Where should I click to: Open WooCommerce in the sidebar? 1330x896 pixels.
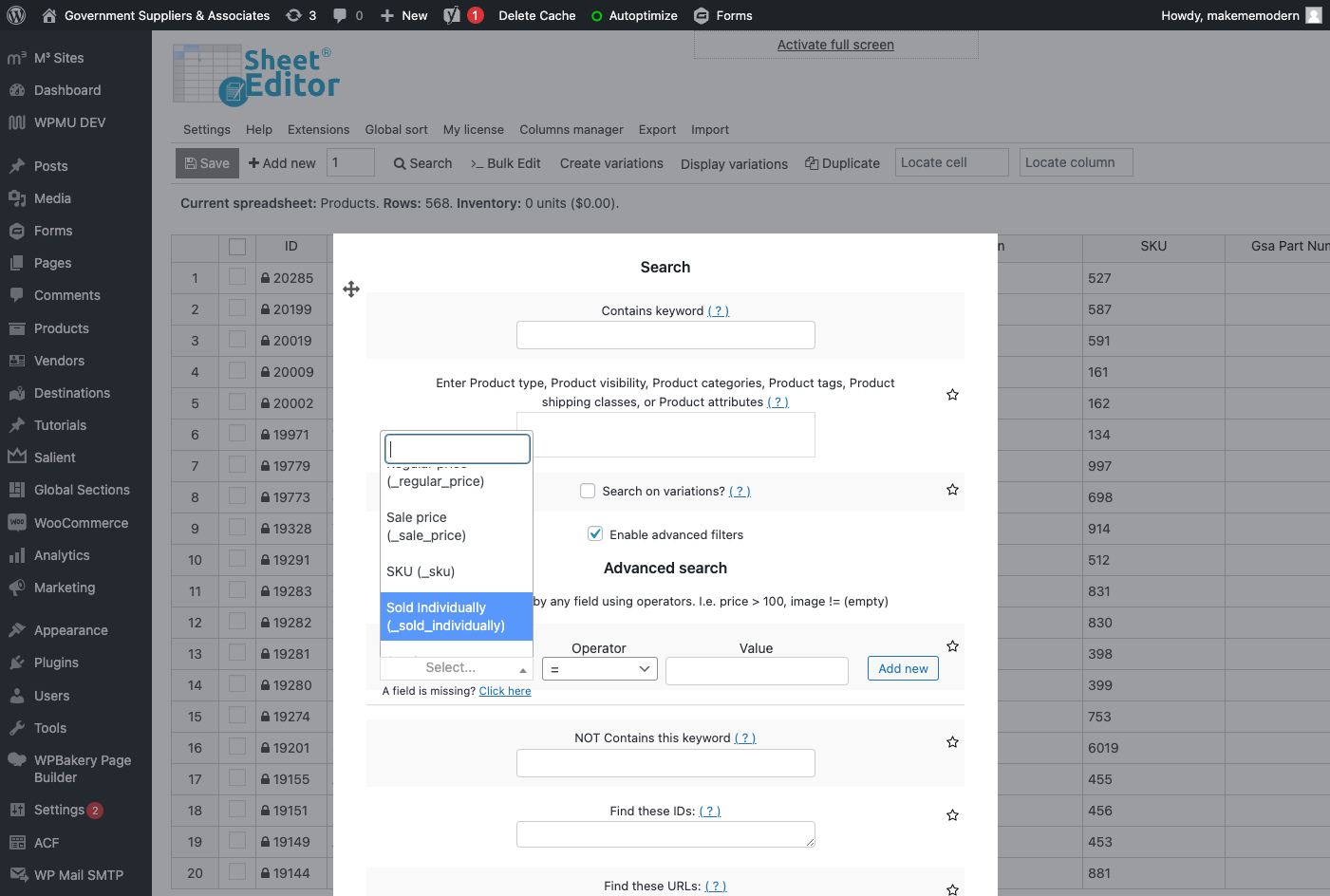[81, 523]
